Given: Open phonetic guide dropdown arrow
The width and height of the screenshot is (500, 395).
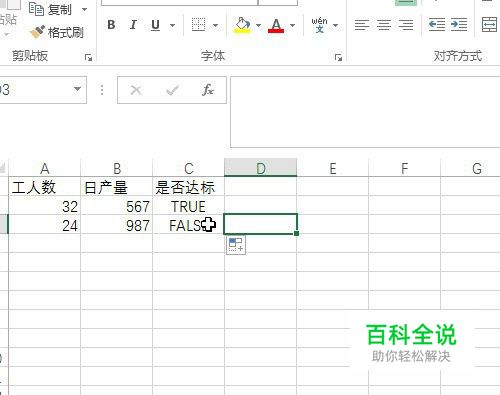Looking at the screenshot, I should tap(335, 25).
